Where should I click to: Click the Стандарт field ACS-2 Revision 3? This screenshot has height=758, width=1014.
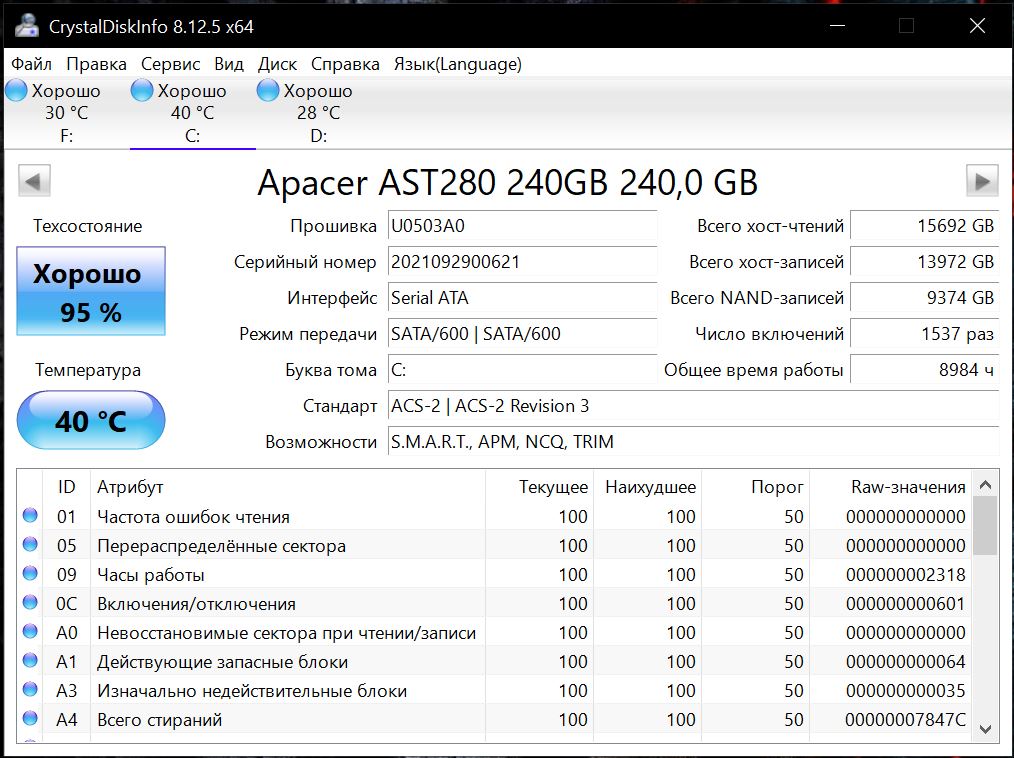pyautogui.click(x=693, y=406)
